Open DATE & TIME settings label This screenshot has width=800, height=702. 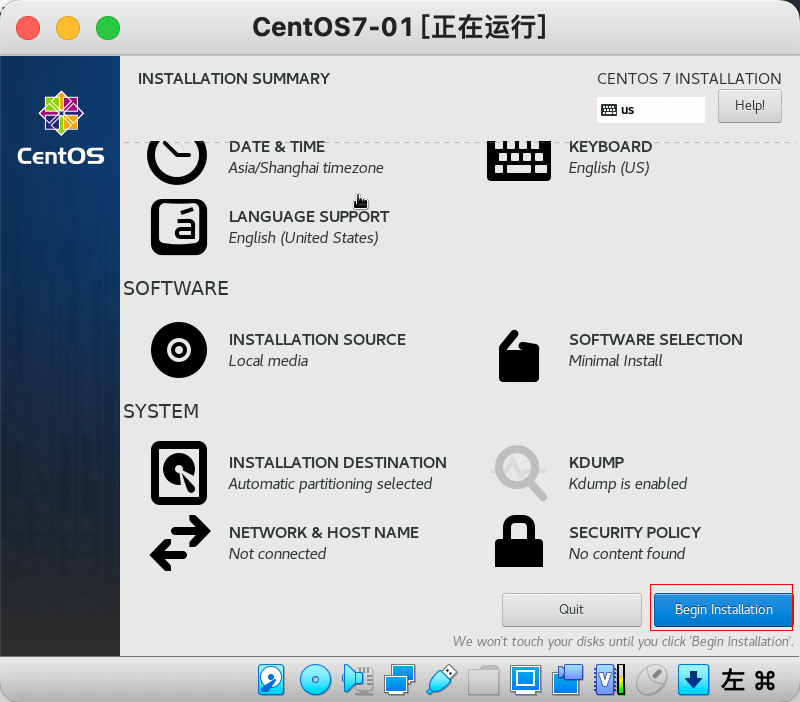[277, 146]
